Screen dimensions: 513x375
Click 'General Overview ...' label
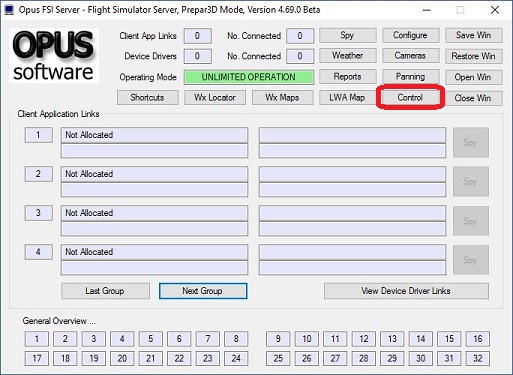[x=59, y=321]
